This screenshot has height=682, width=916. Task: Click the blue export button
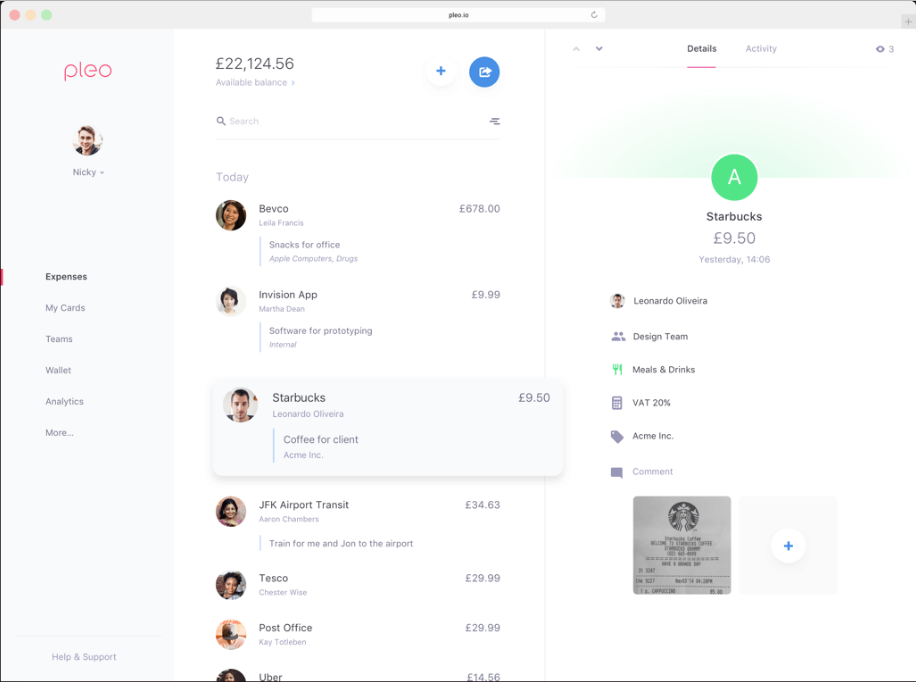click(x=484, y=72)
